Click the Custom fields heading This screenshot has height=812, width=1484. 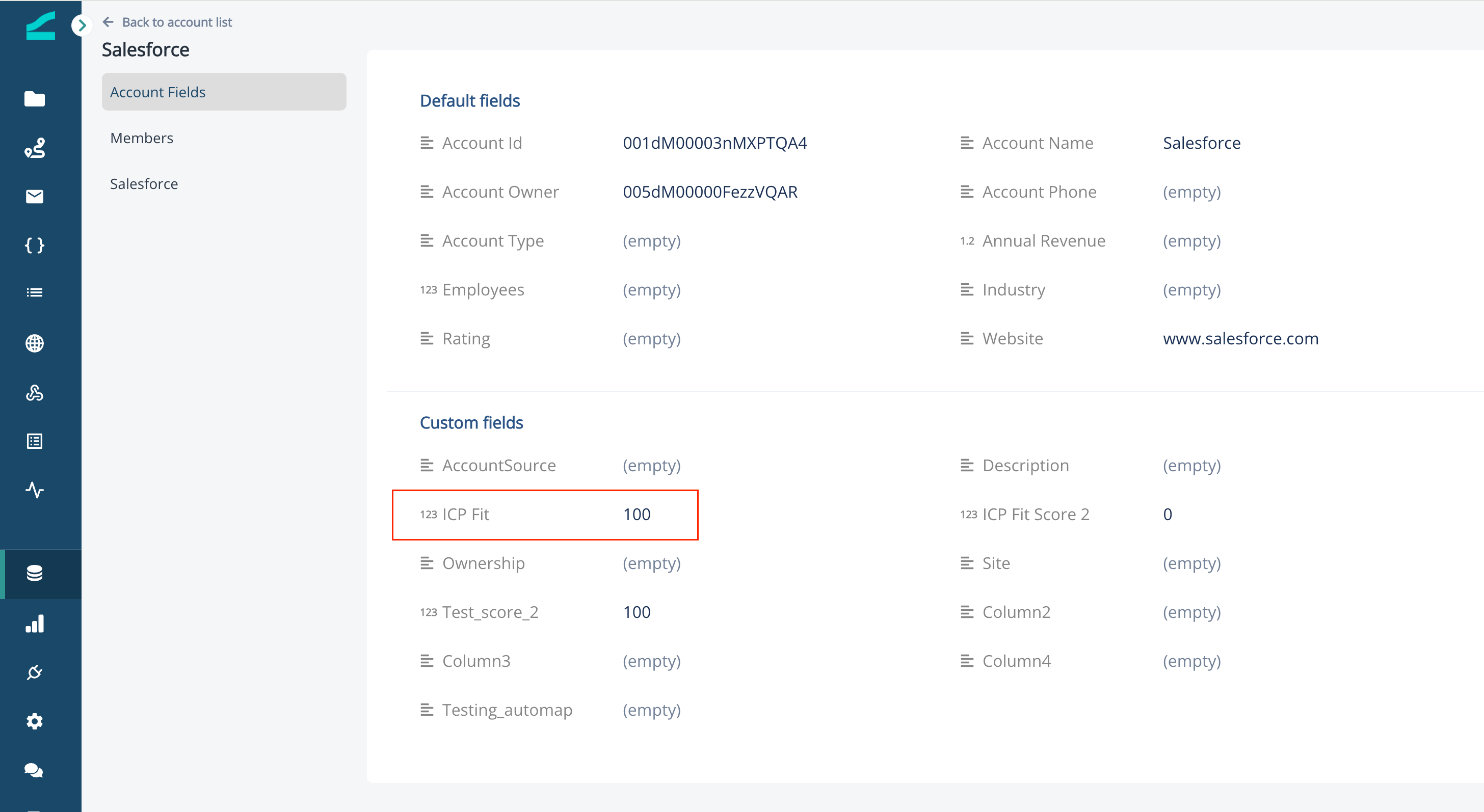(x=471, y=423)
